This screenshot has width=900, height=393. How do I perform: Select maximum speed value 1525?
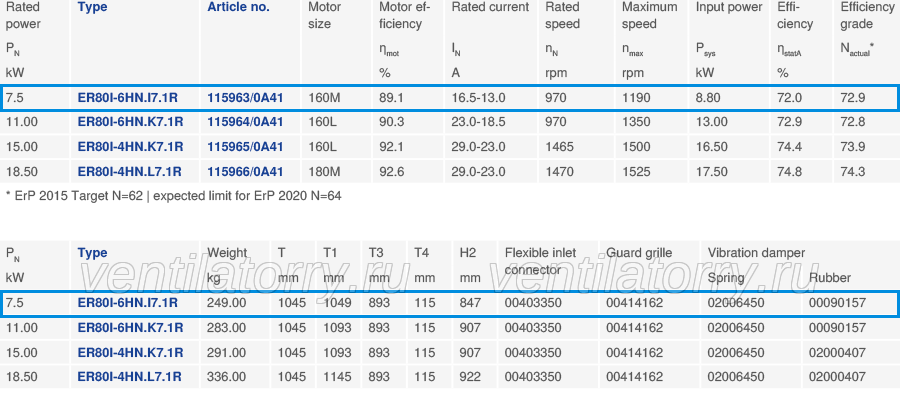(x=636, y=172)
